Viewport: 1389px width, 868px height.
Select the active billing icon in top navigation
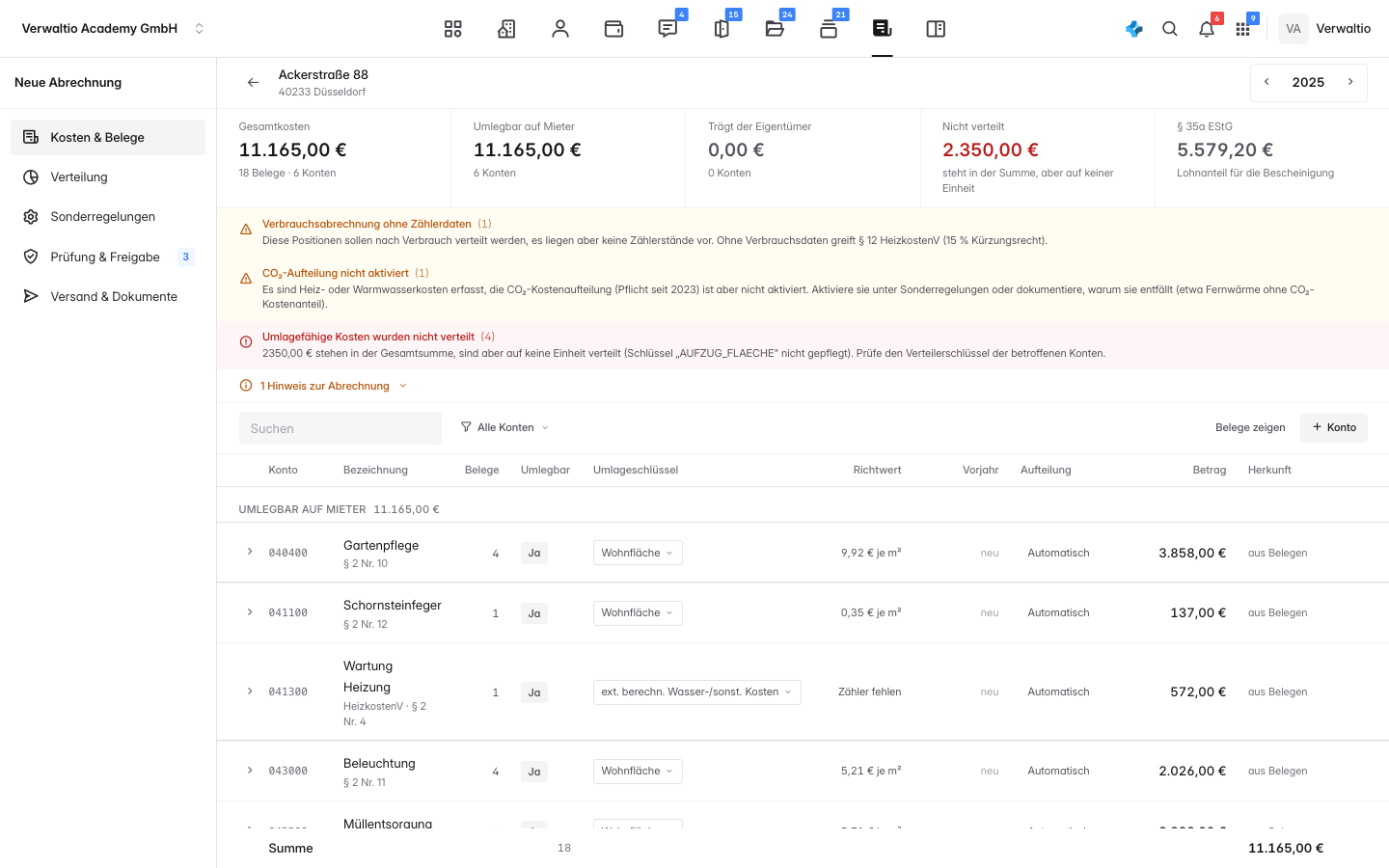(x=882, y=29)
